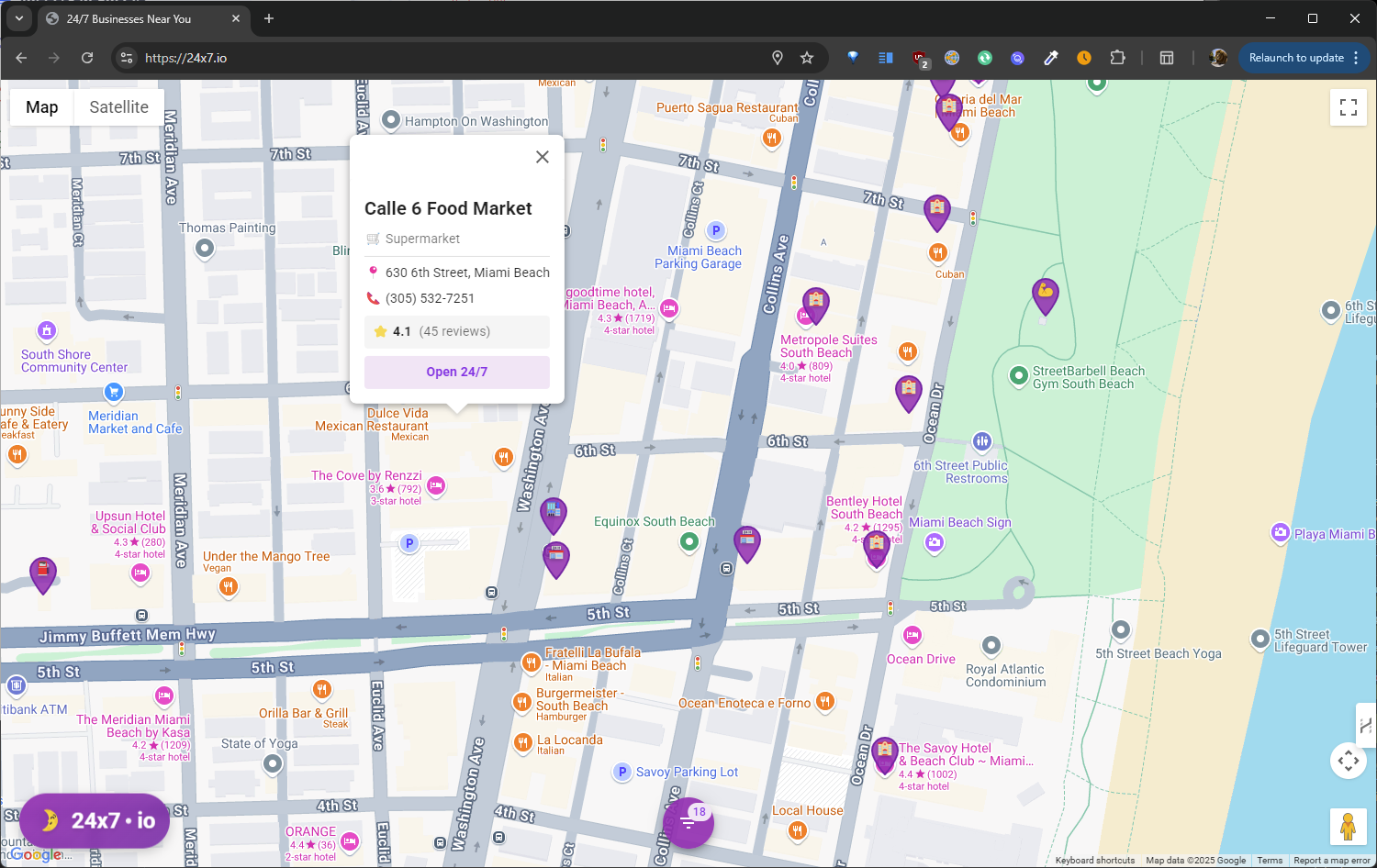Click the purple muscle gym marker in park

click(1046, 296)
